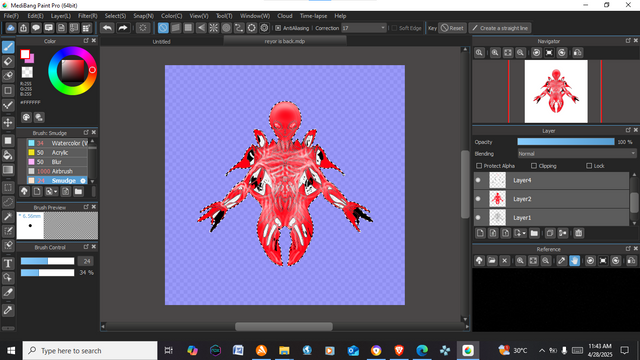Viewport: 640px width, 360px height.
Task: Select the Eraser tool
Action: pos(8,62)
